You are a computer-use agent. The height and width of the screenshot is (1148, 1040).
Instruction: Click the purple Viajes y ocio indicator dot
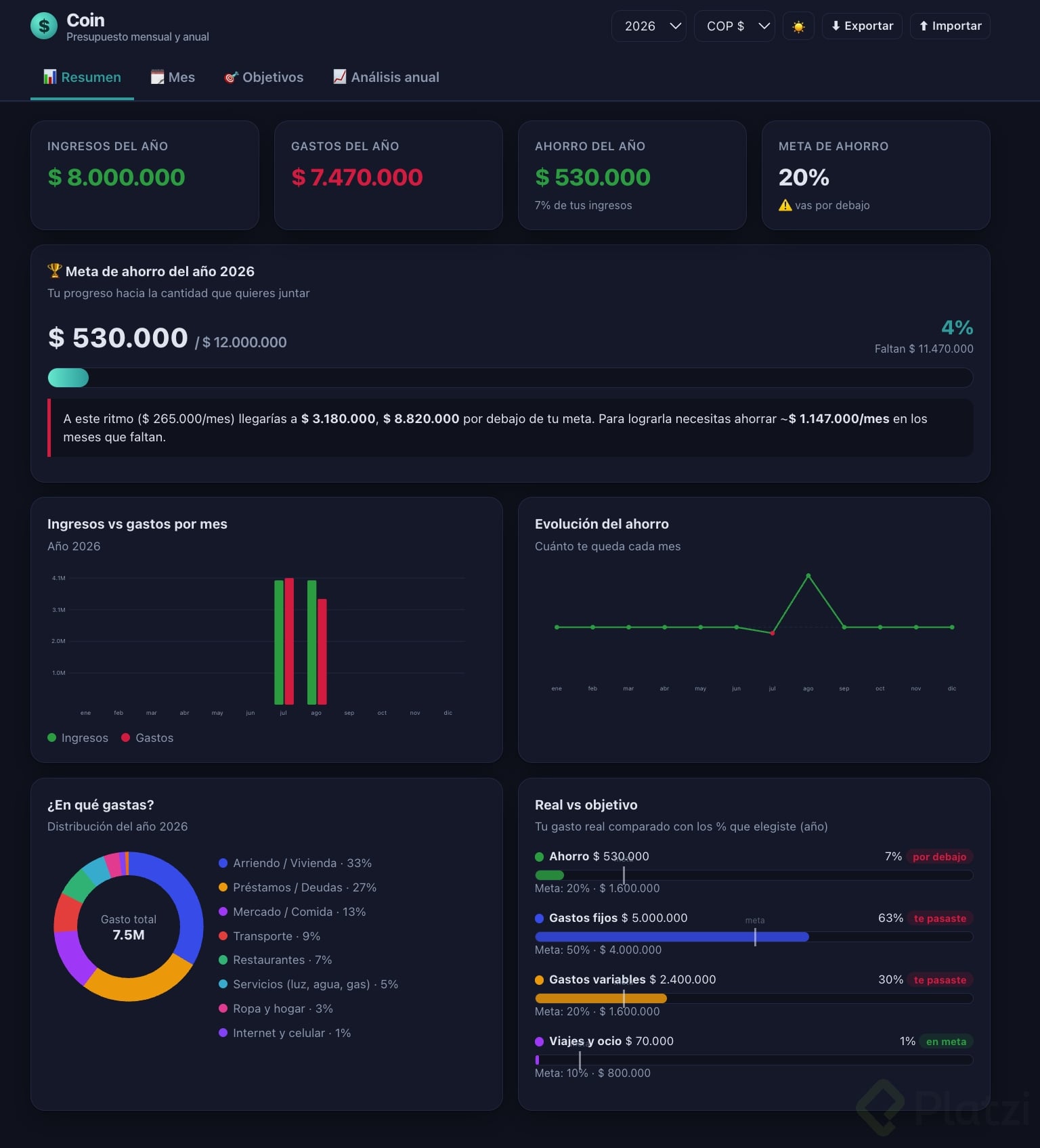(540, 1042)
